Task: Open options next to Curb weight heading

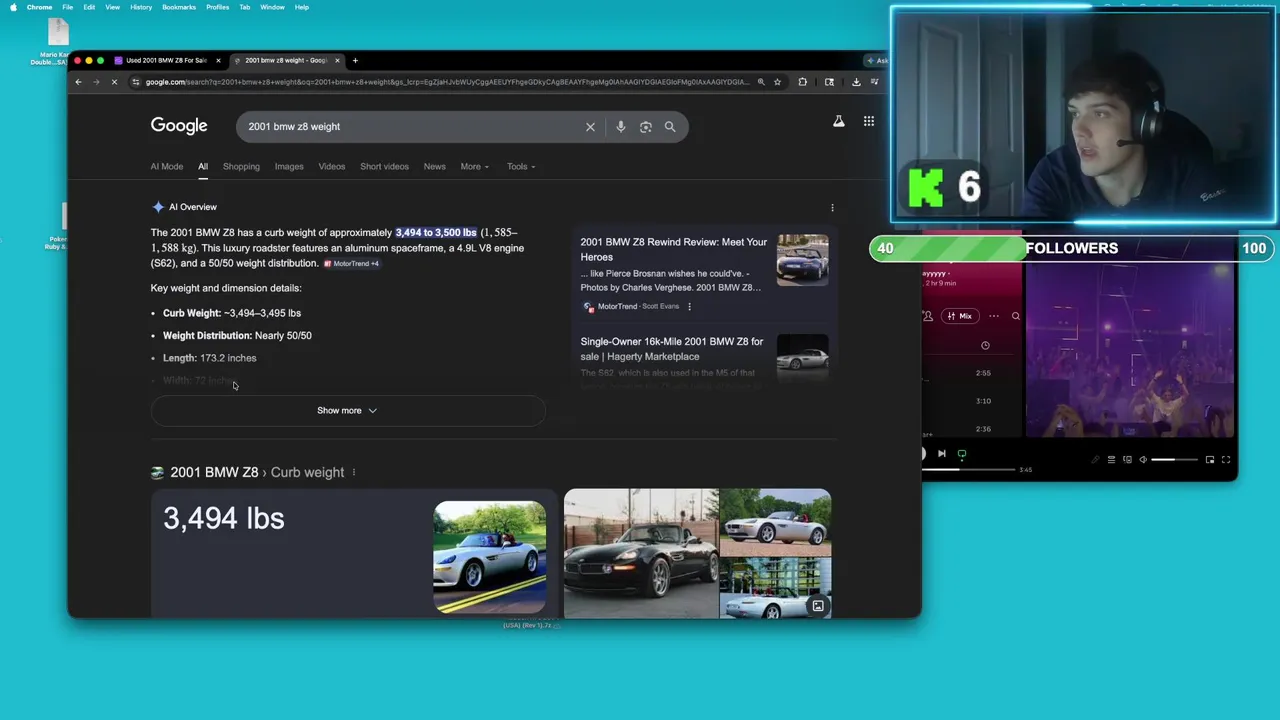Action: coord(353,472)
